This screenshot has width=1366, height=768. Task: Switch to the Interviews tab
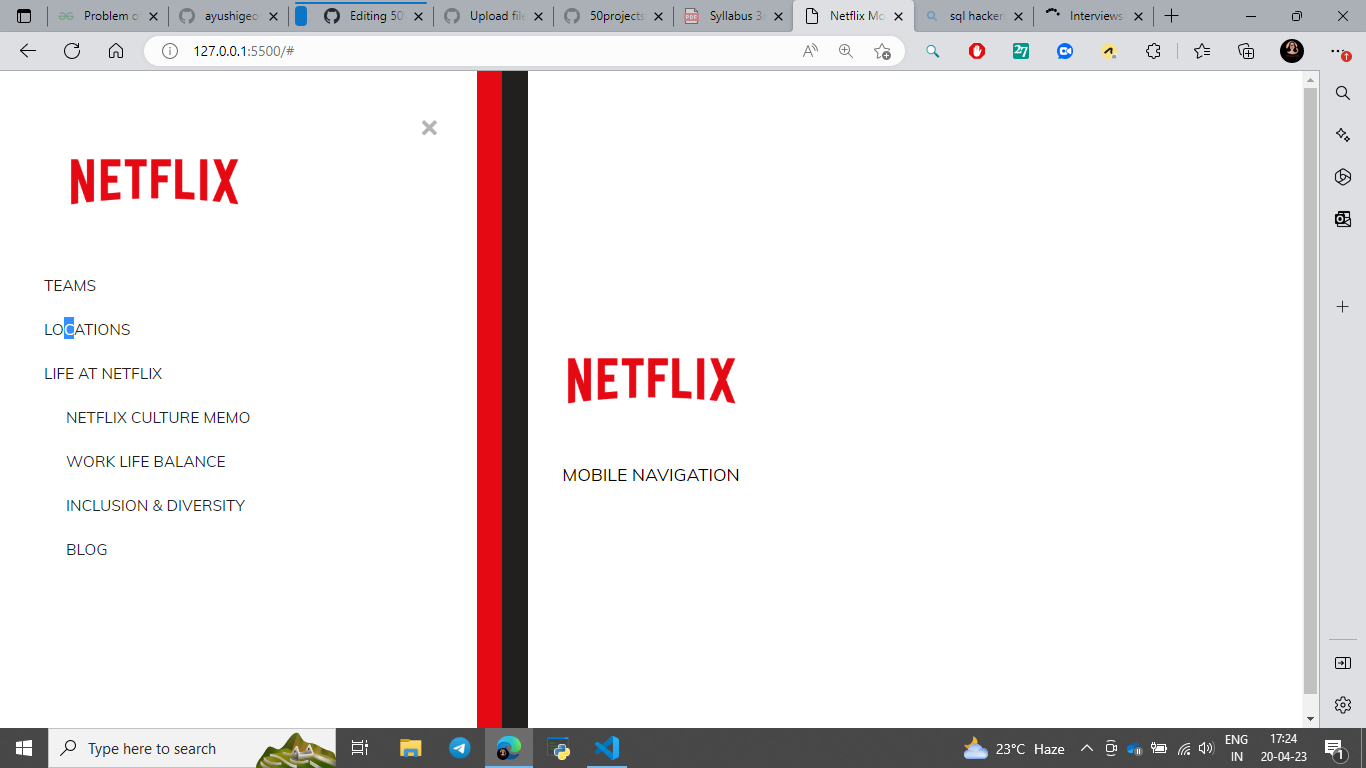point(1094,16)
